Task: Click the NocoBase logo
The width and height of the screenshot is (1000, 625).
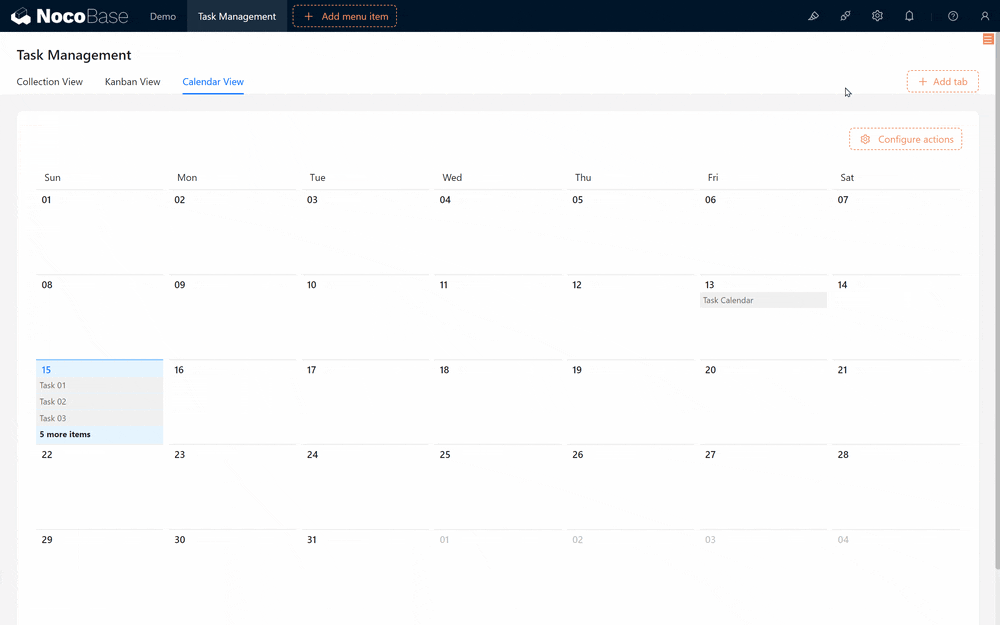Action: [70, 16]
